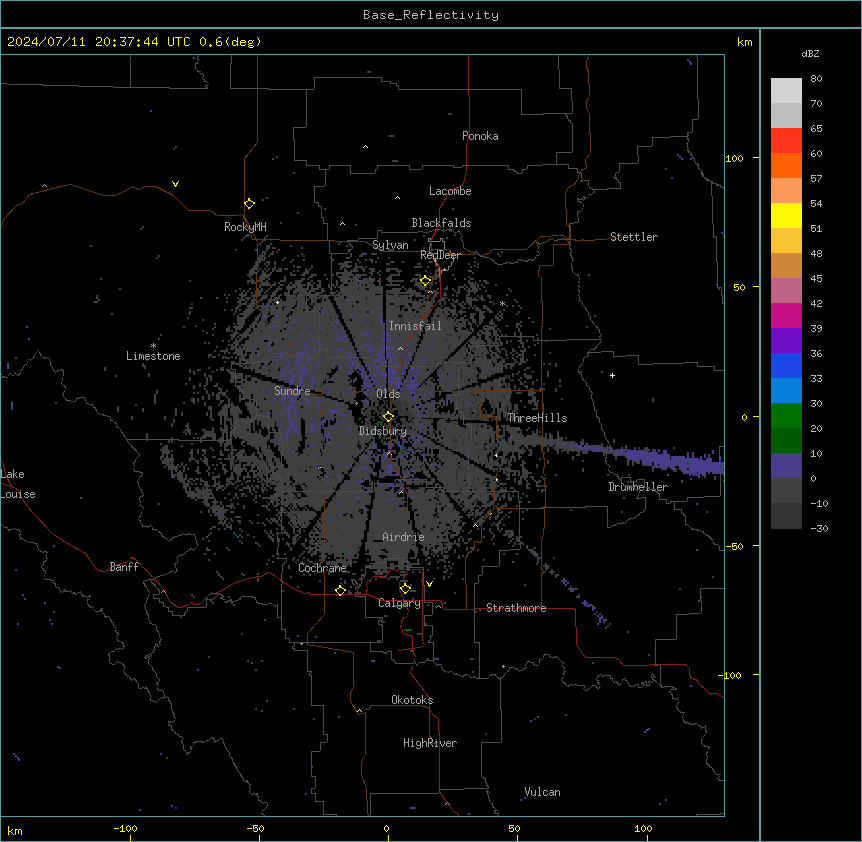The image size is (862, 842).
Task: Click the Ponoka city label
Action: click(x=480, y=136)
